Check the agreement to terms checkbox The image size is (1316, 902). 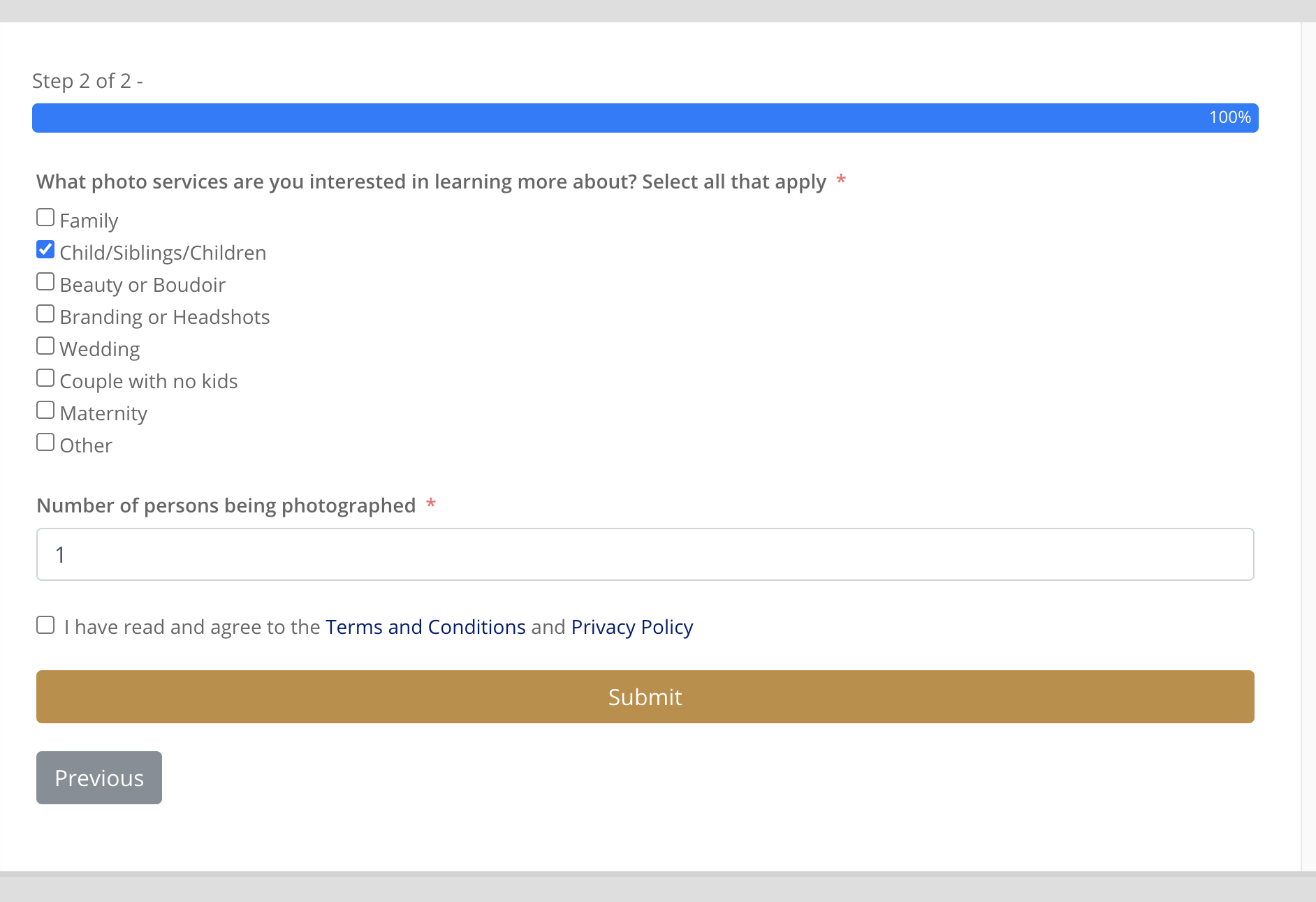(x=45, y=623)
